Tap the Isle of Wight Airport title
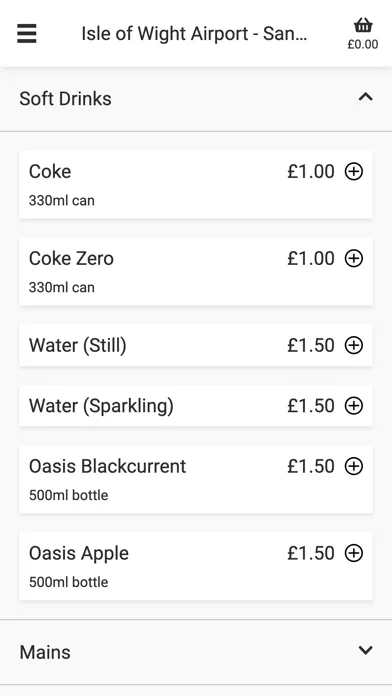 [194, 34]
